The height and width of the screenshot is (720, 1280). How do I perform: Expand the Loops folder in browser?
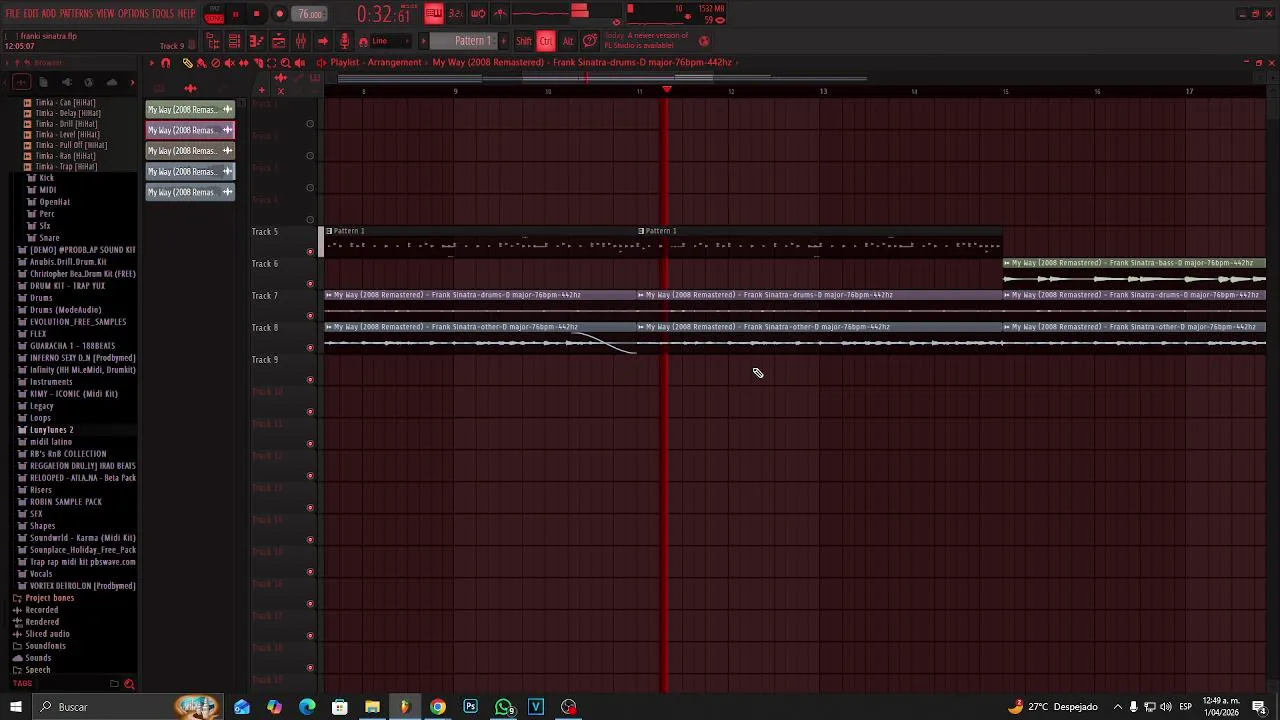(x=41, y=418)
